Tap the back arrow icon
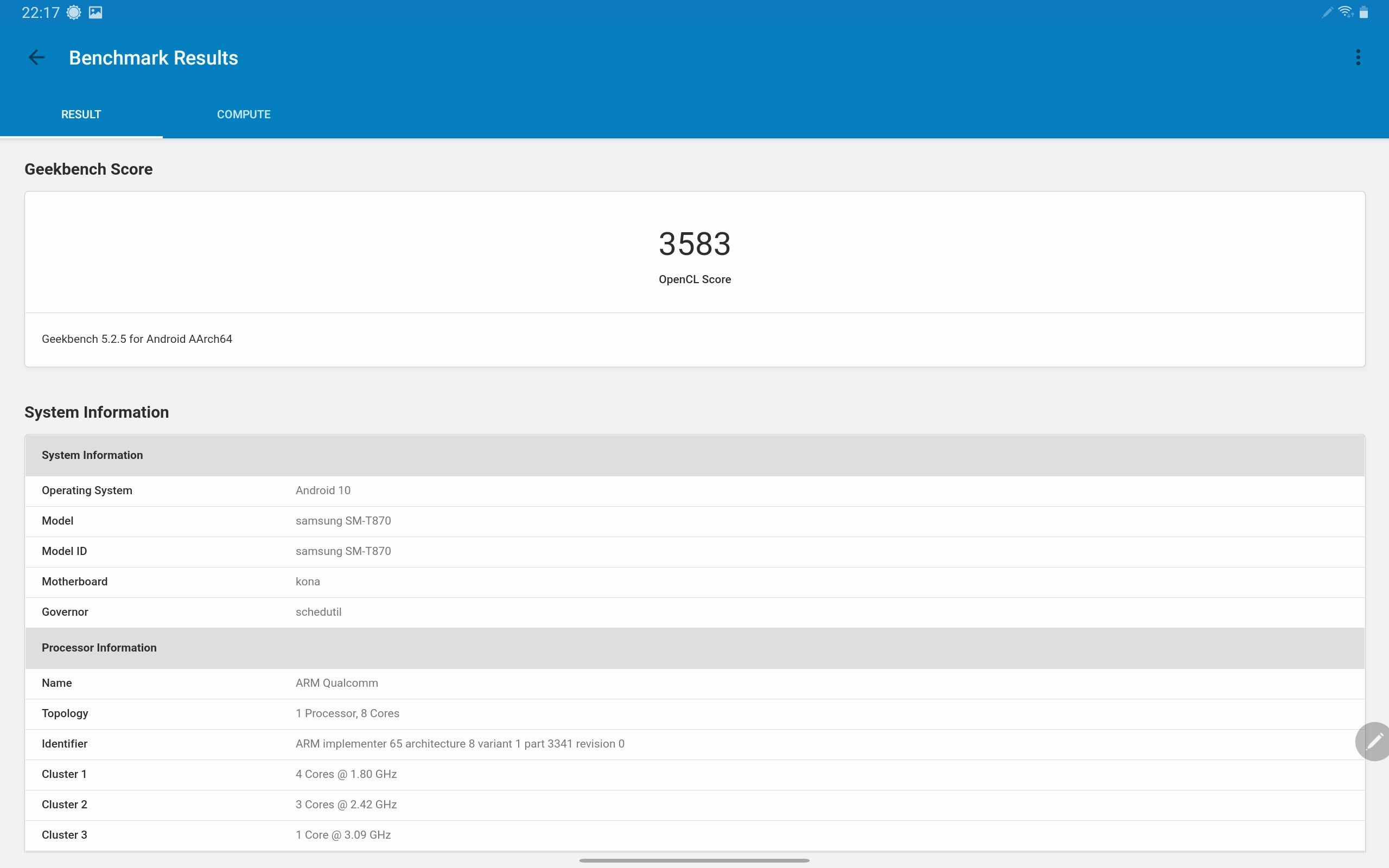 pyautogui.click(x=37, y=58)
